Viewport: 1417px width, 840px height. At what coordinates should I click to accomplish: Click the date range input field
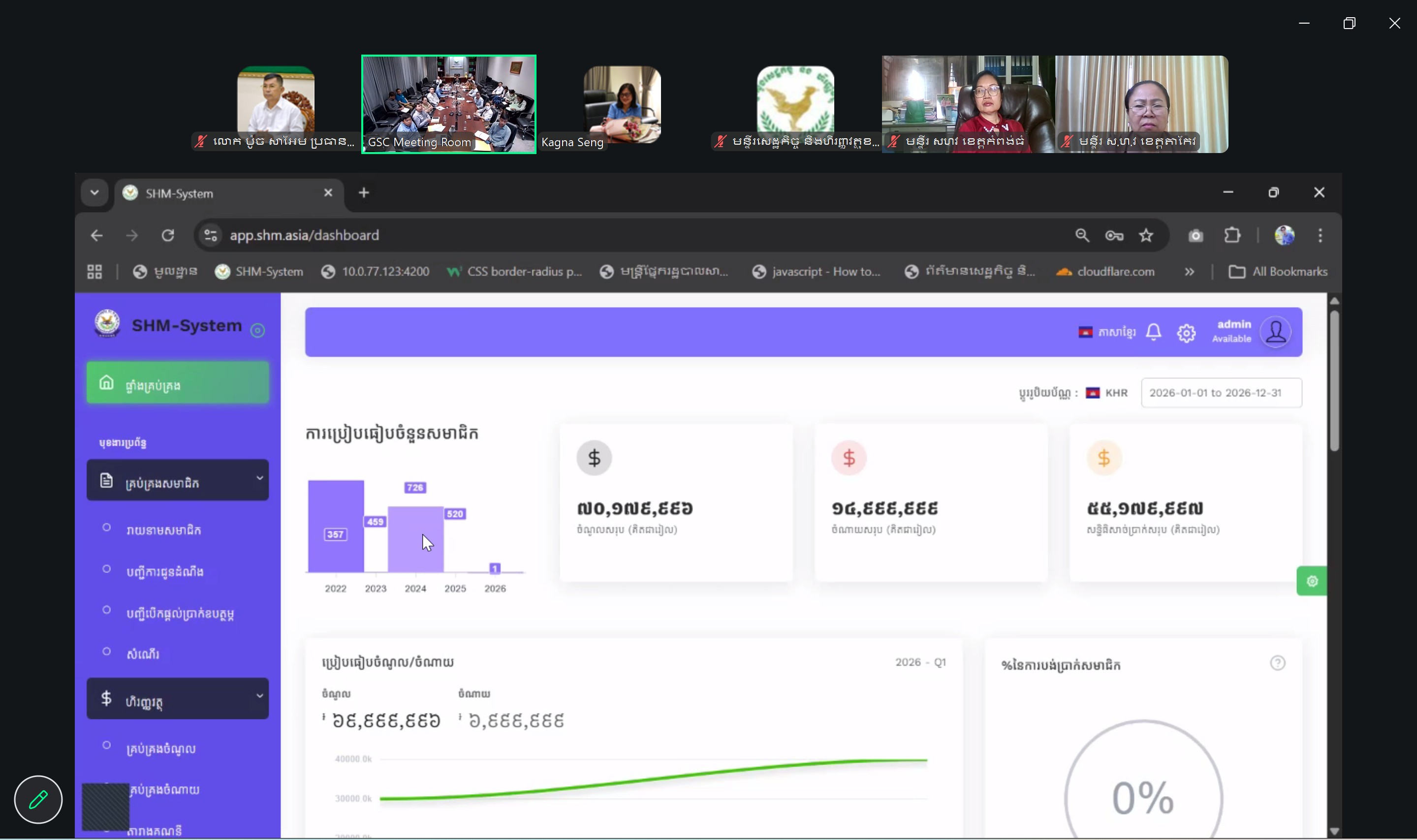pos(1221,393)
